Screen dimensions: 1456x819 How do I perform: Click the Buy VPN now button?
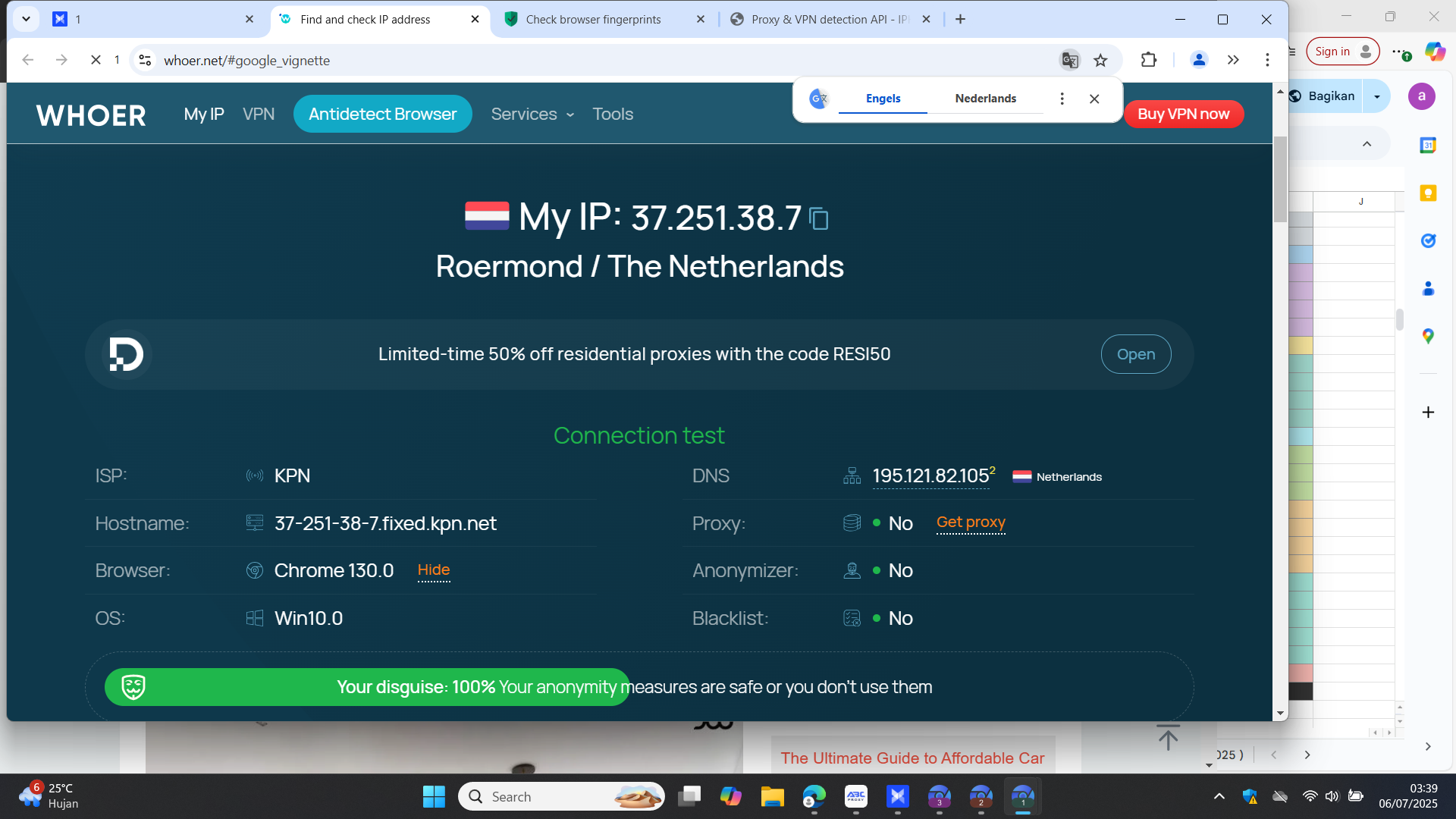pos(1183,114)
